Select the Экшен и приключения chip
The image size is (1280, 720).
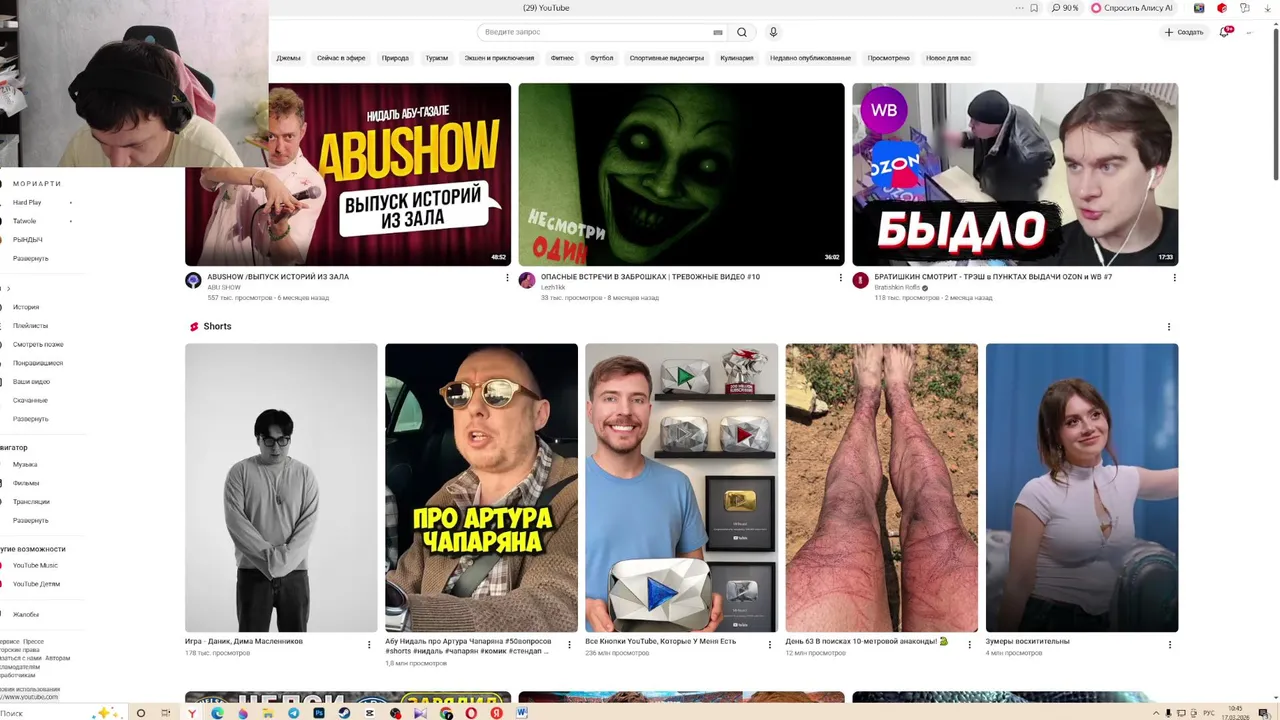[499, 58]
